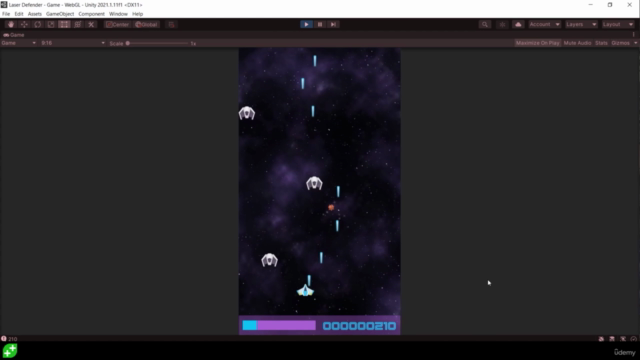
Task: Open the File menu
Action: pos(6,14)
